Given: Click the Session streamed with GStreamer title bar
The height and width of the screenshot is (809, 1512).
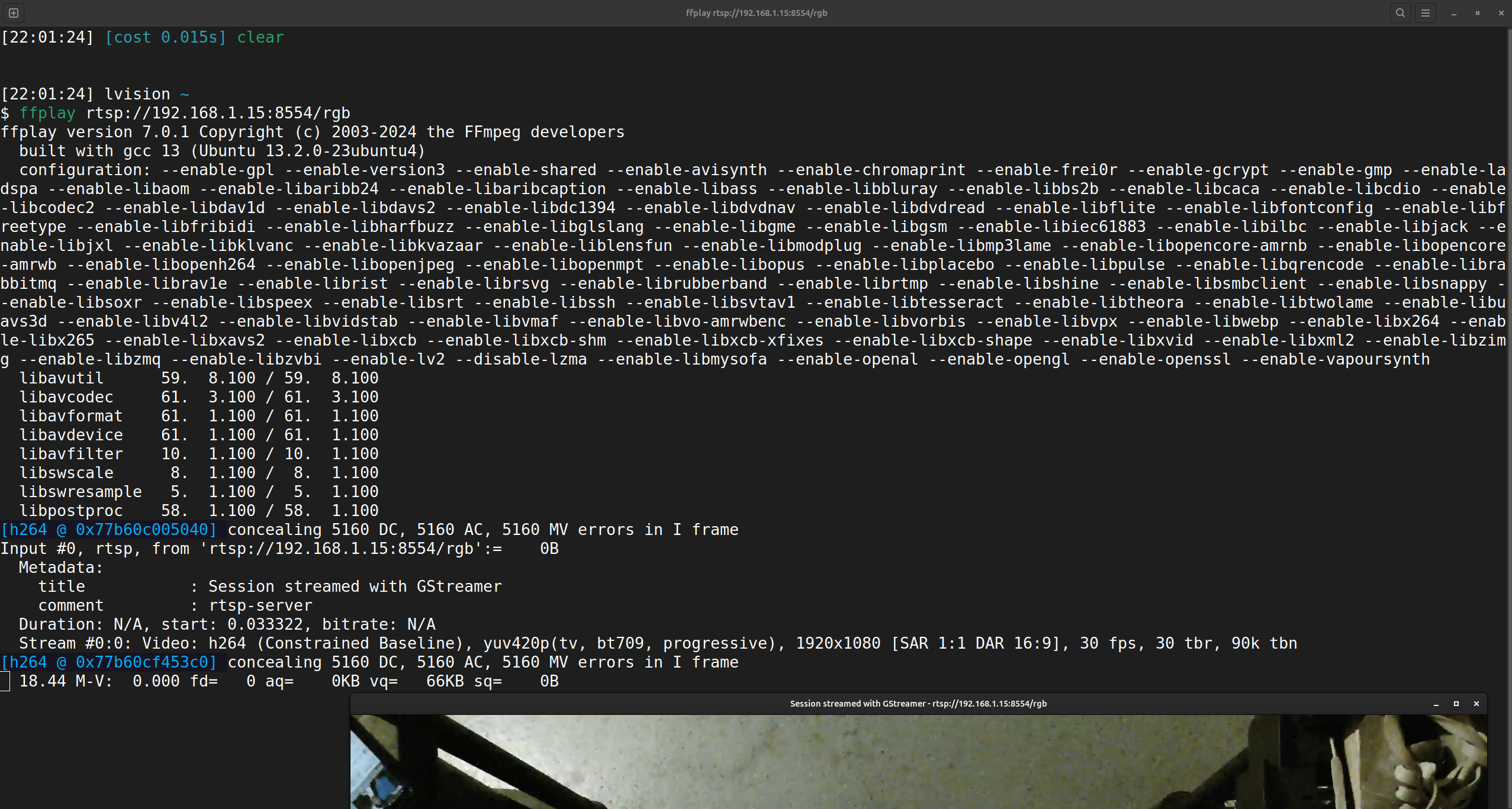Looking at the screenshot, I should (918, 704).
